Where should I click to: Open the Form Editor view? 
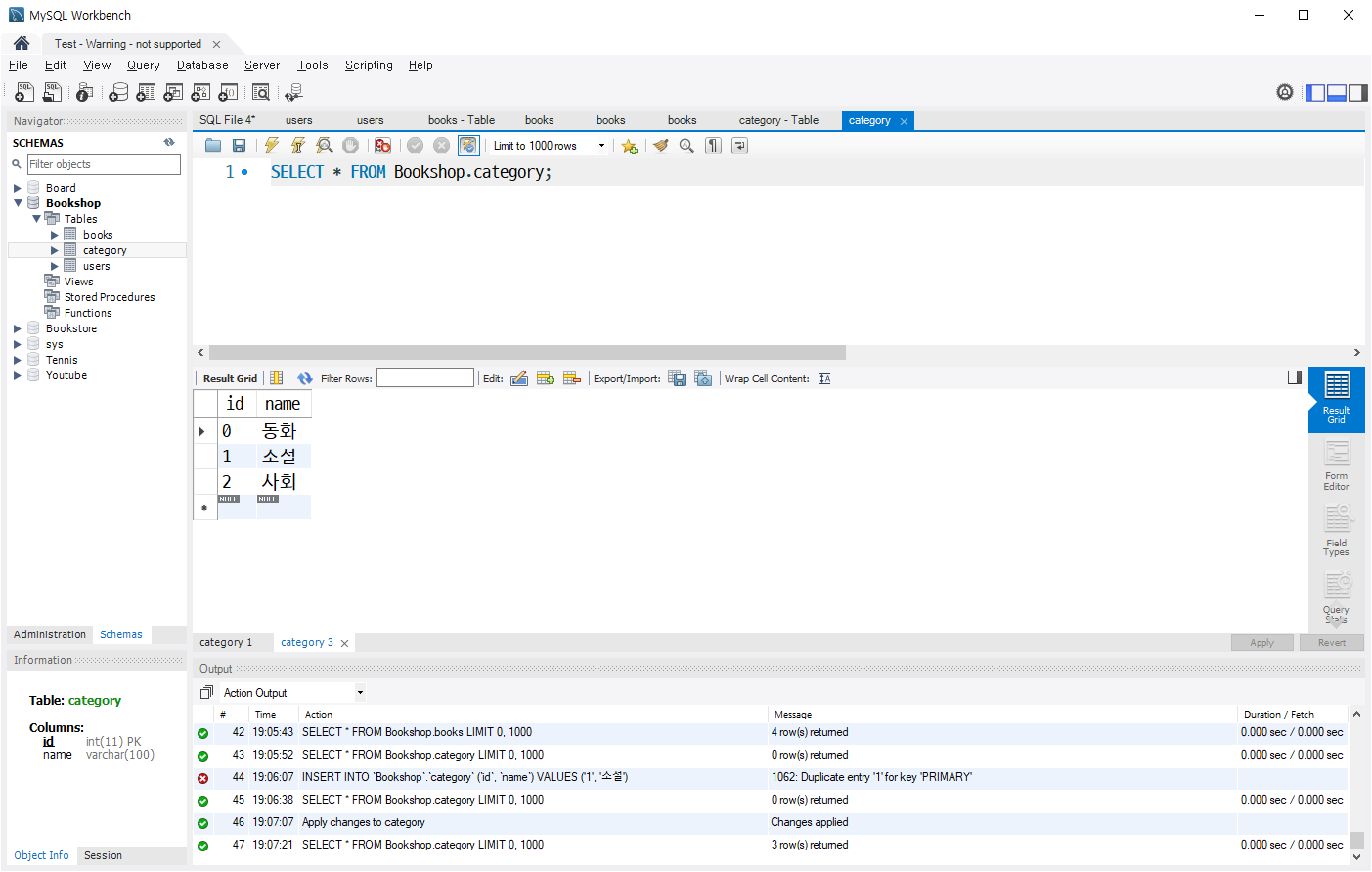1337,466
